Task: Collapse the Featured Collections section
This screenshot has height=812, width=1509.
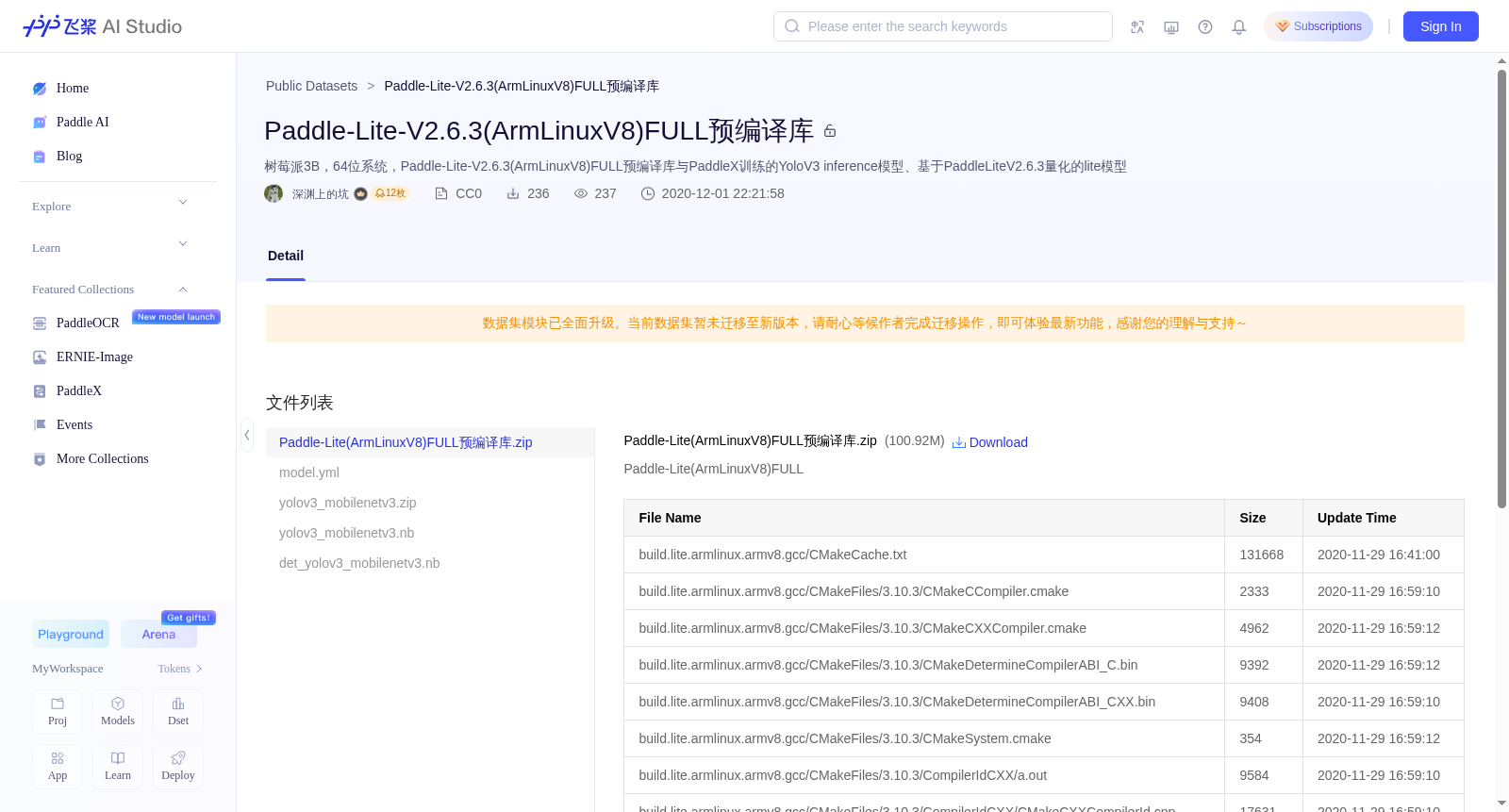Action: click(x=183, y=290)
